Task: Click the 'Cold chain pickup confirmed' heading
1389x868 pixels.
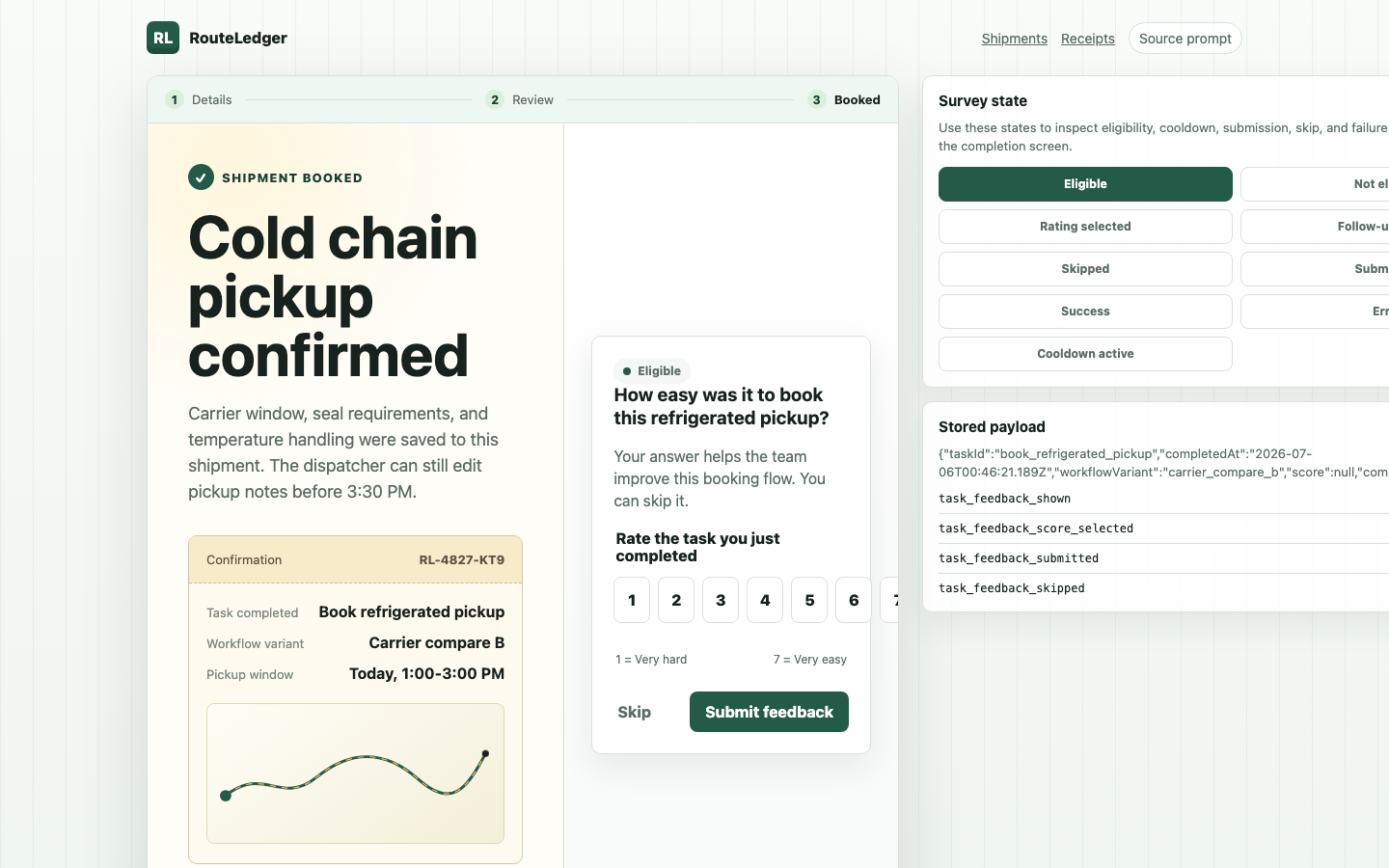Action: [333, 296]
